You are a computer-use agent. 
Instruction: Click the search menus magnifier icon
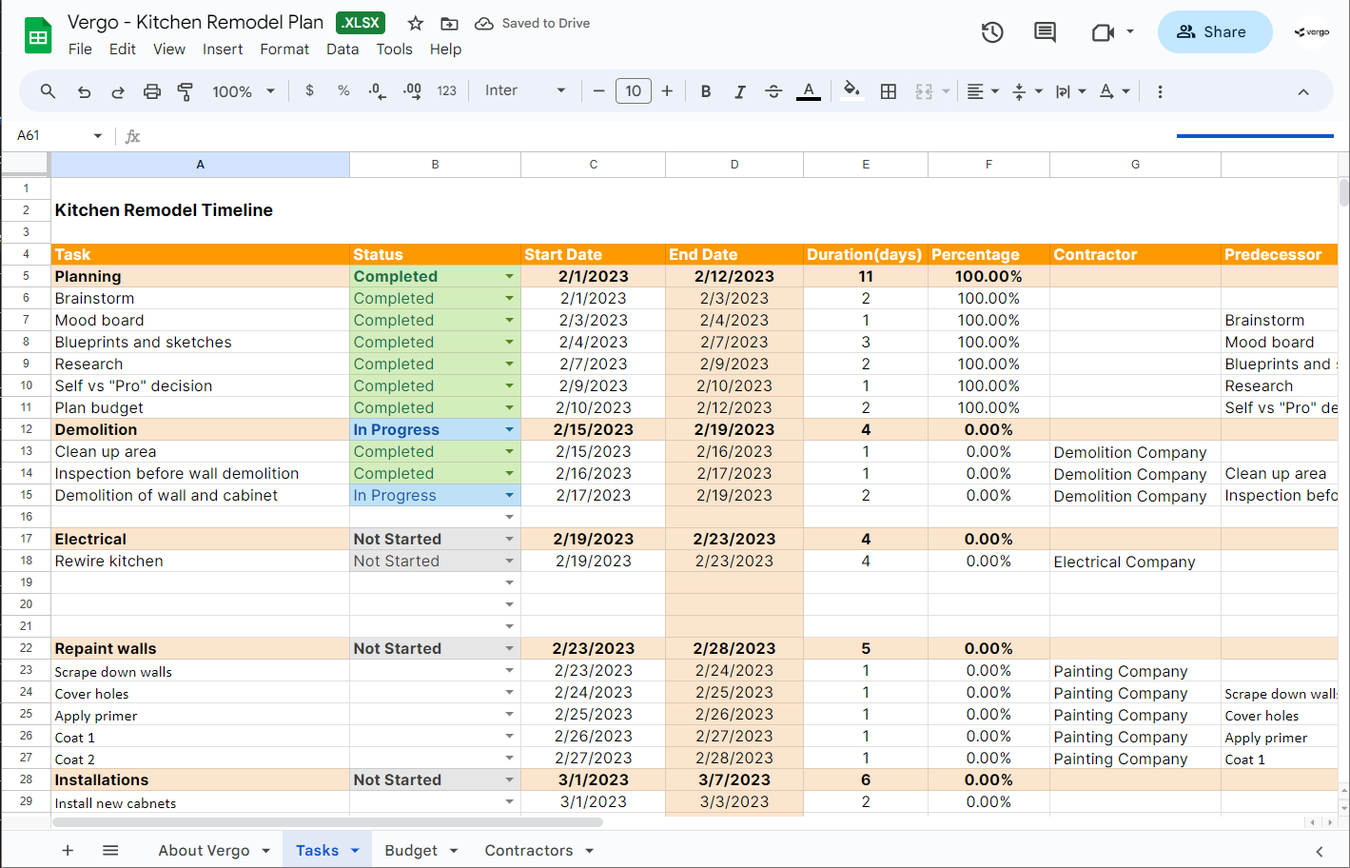coord(48,91)
